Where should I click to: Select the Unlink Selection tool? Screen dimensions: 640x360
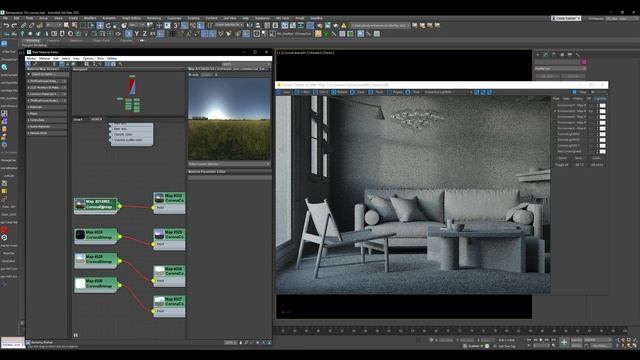(31, 25)
